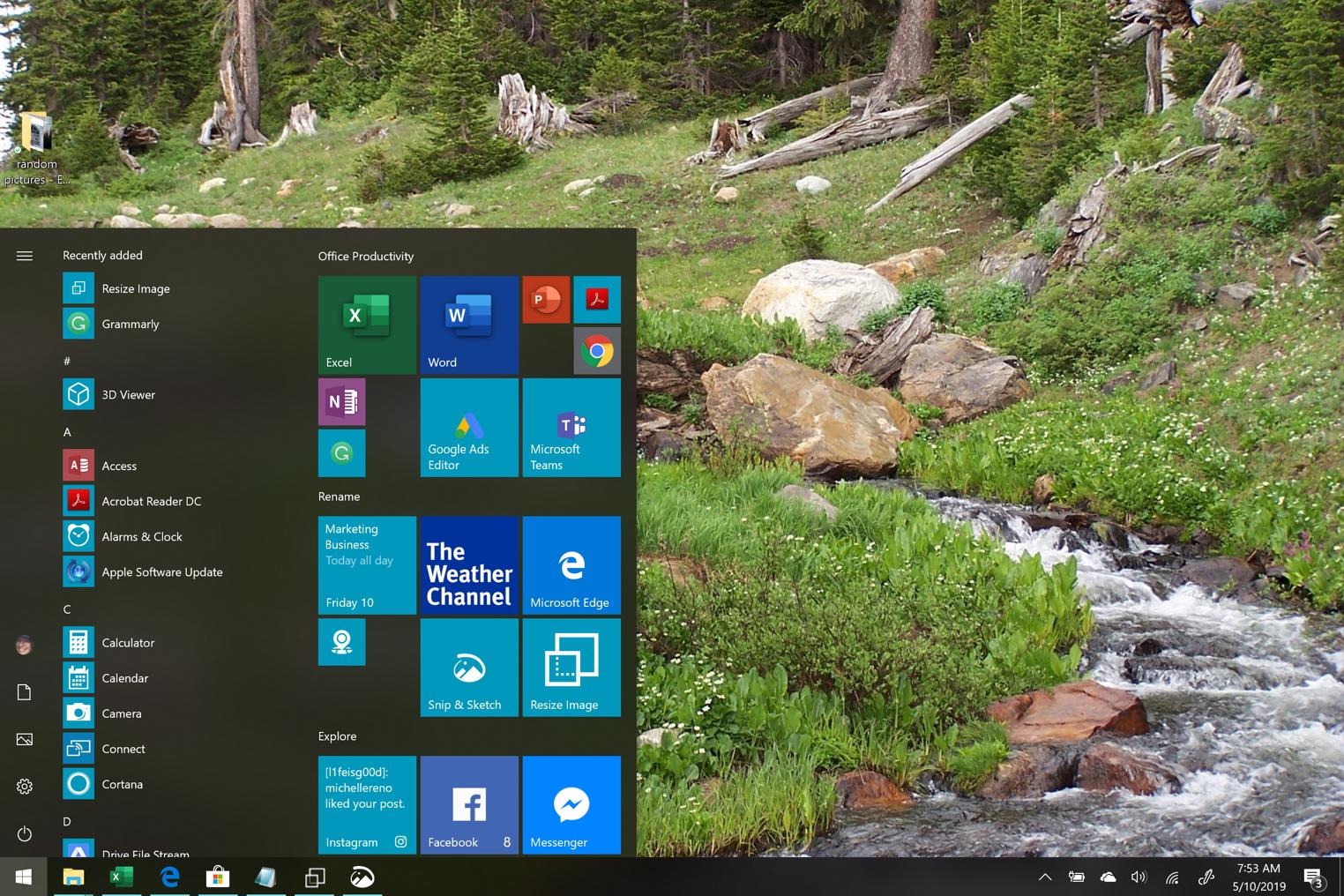The height and width of the screenshot is (896, 1344).
Task: Open Apple Software Update
Action: pyautogui.click(x=176, y=571)
